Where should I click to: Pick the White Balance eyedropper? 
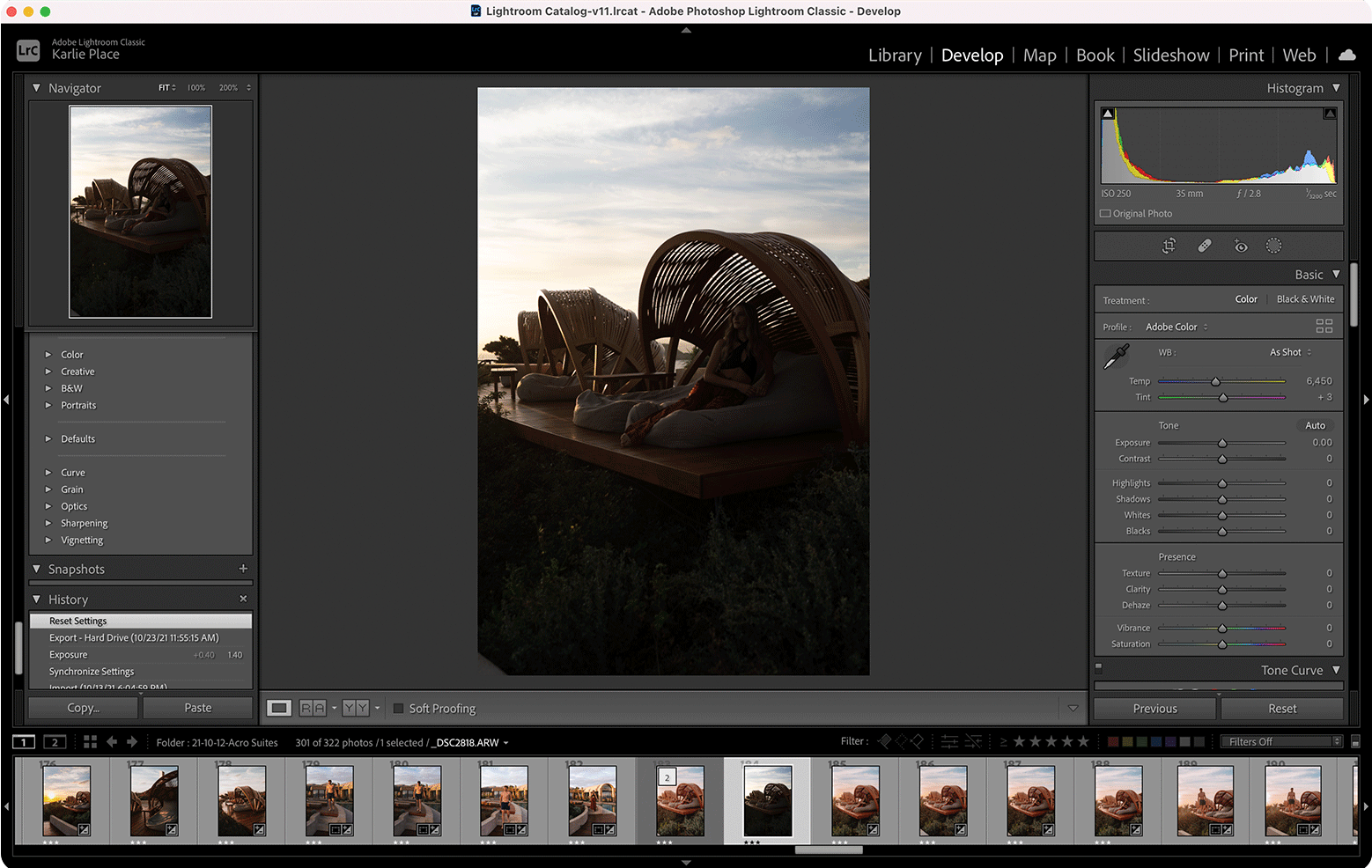(1116, 357)
